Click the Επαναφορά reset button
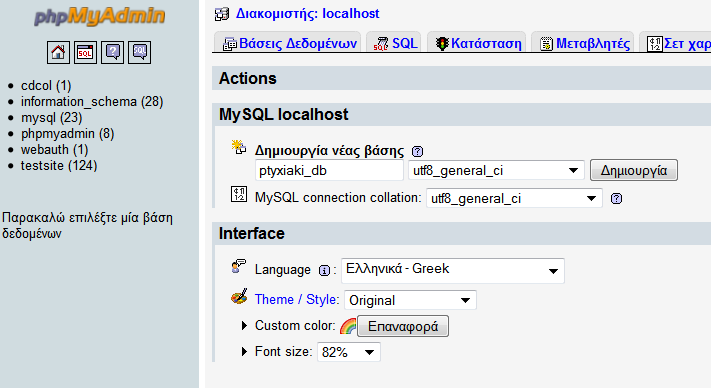The image size is (711, 388). tap(403, 326)
